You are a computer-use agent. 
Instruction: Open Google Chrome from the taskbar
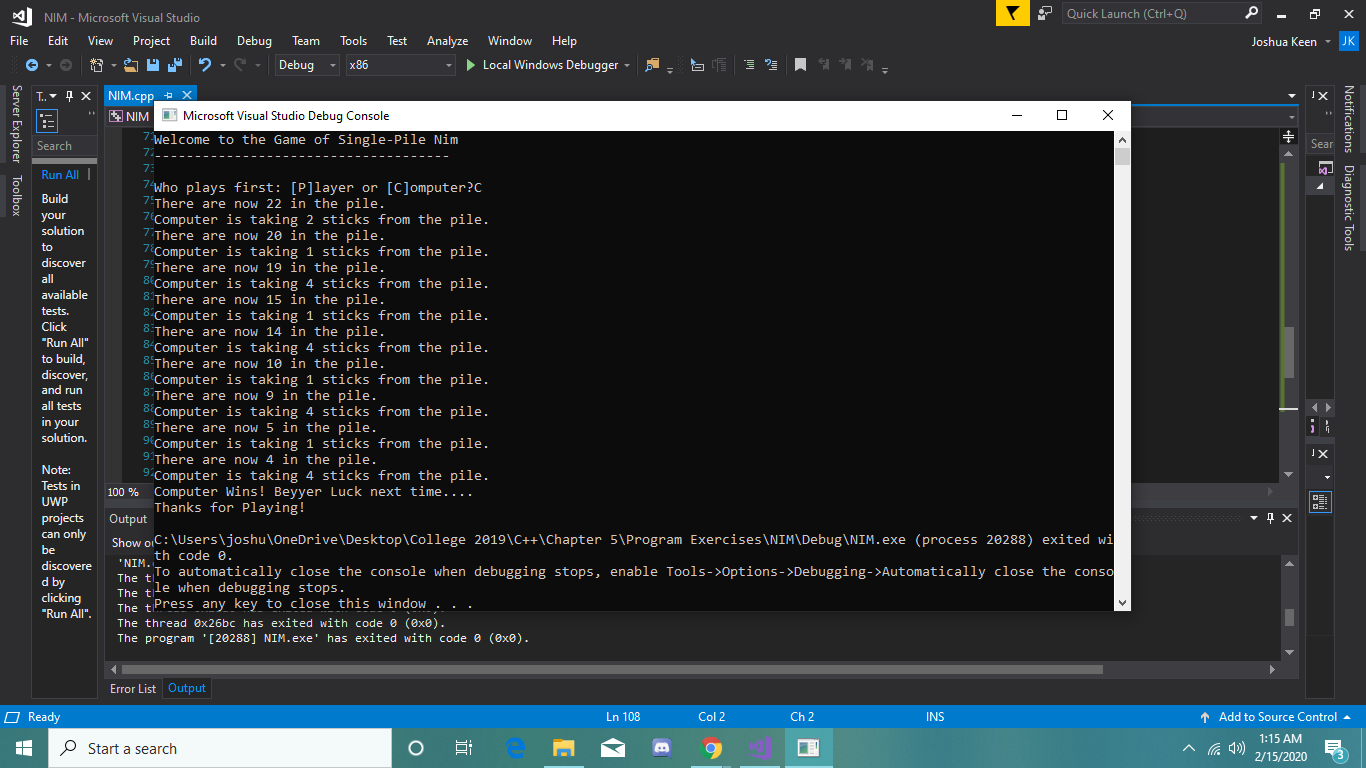pos(710,747)
